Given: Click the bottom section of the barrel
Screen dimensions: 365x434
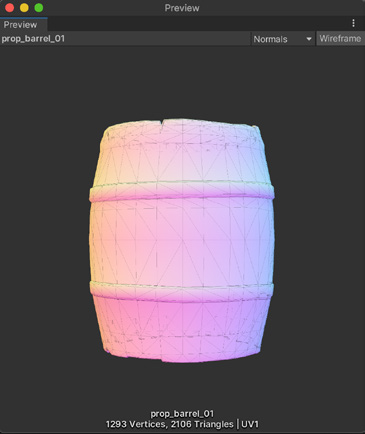Looking at the screenshot, I should pyautogui.click(x=182, y=330).
